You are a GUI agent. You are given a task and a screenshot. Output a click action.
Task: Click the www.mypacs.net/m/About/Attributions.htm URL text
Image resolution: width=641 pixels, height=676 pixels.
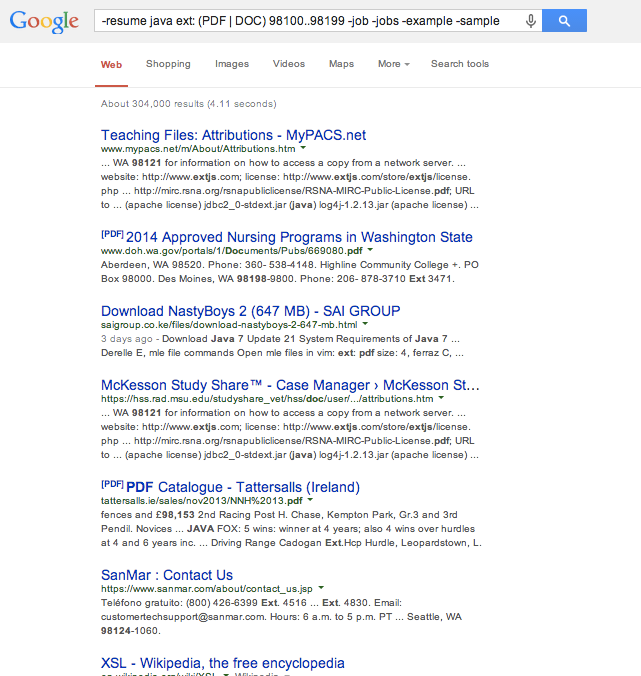[198, 149]
